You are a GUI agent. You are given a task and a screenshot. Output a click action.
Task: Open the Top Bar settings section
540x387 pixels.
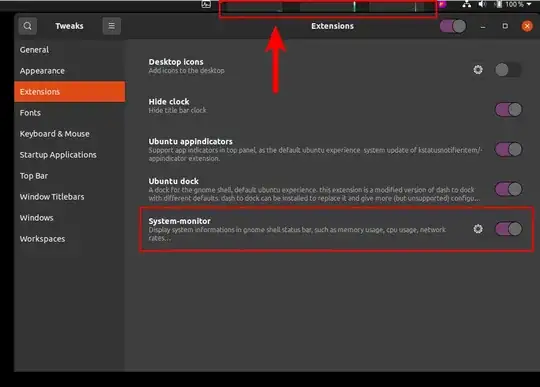pyautogui.click(x=34, y=176)
